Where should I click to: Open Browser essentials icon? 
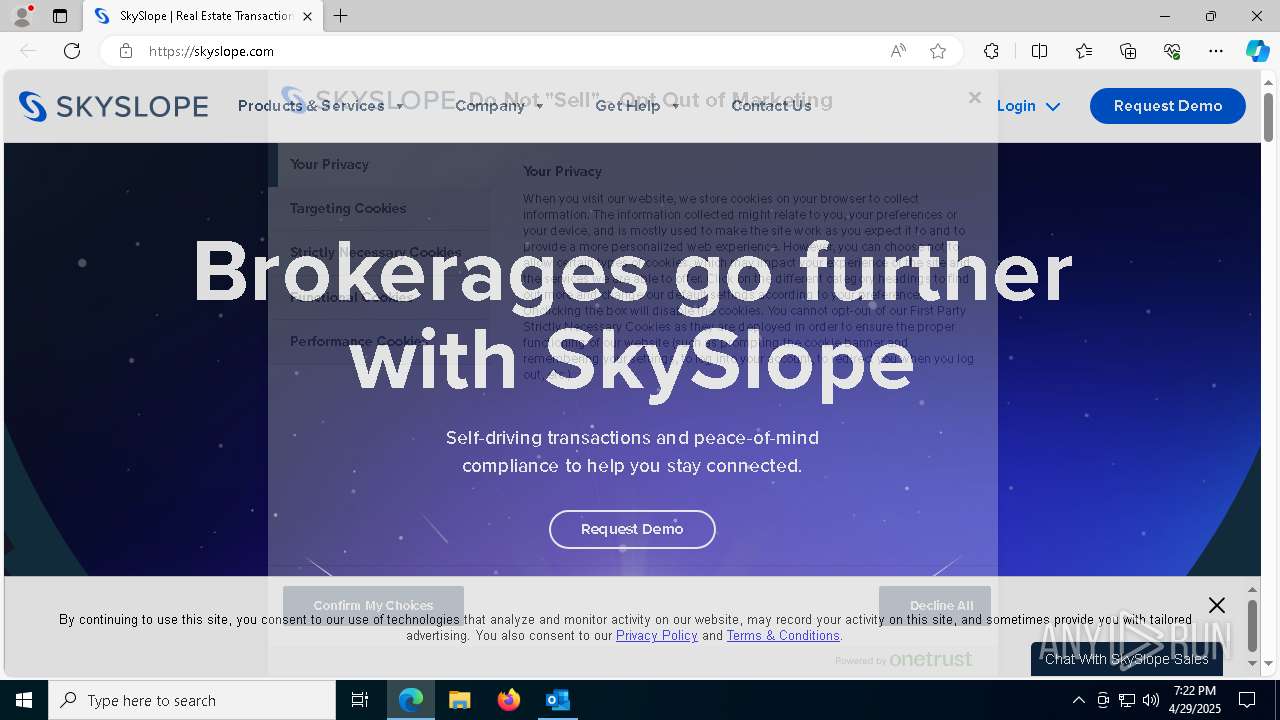(1172, 51)
